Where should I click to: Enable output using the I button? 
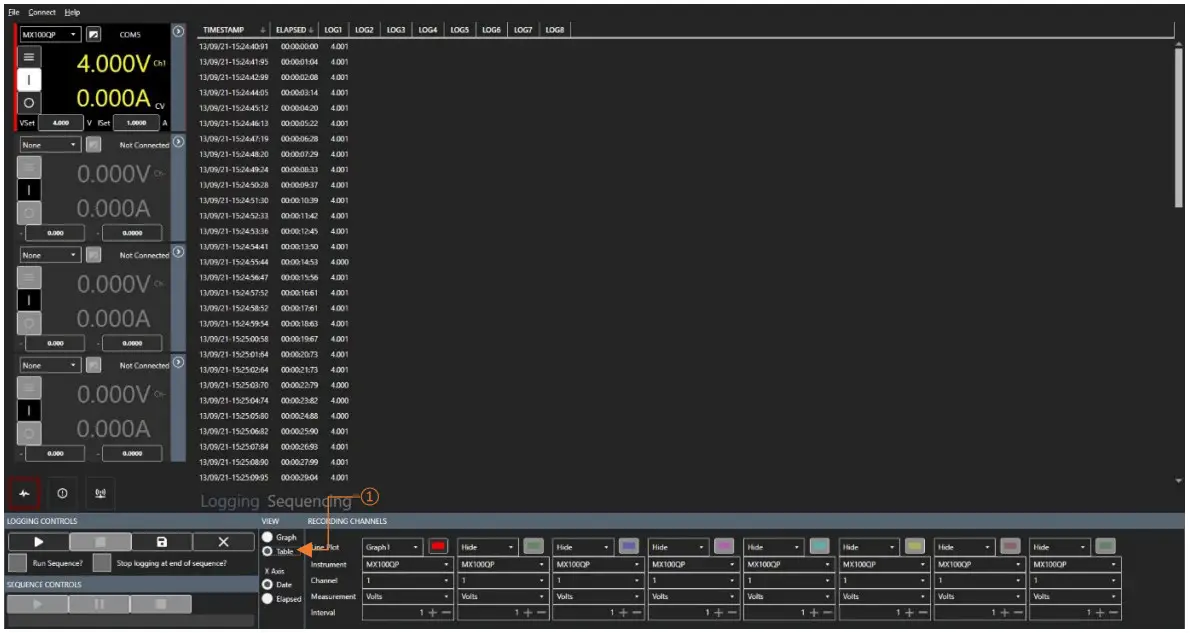[29, 80]
